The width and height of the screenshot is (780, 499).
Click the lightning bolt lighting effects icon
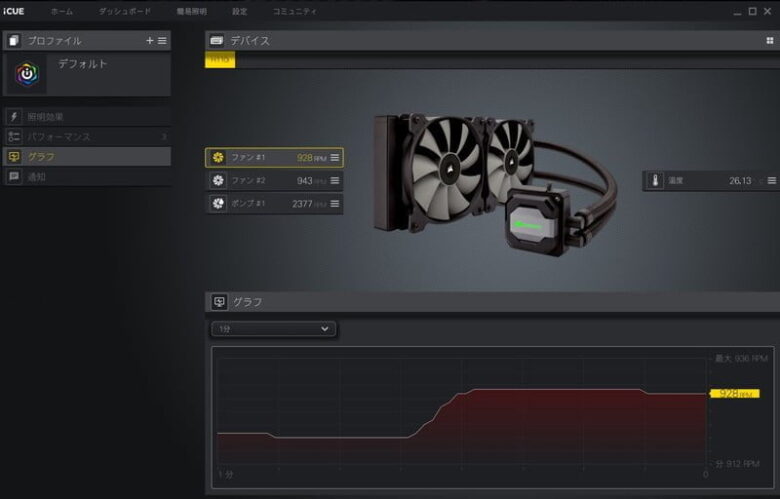click(14, 117)
